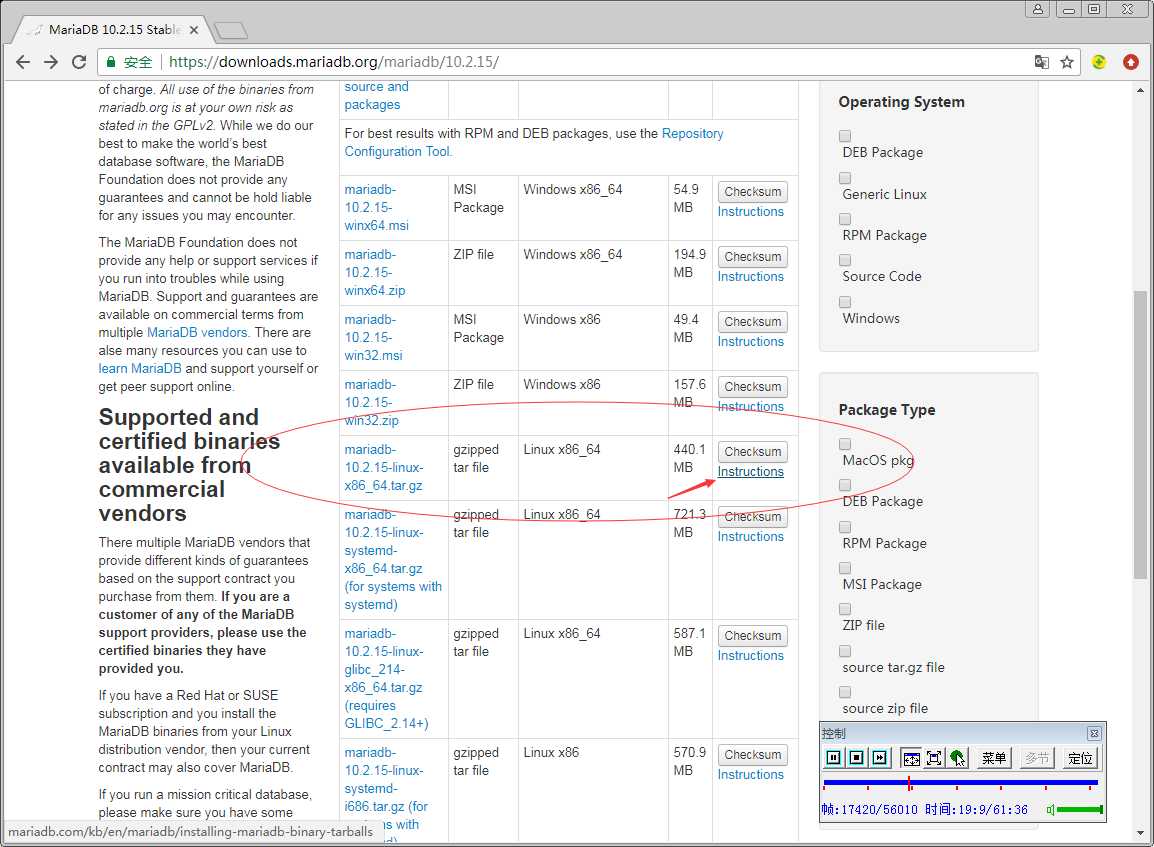The width and height of the screenshot is (1154, 847).
Task: Switch to full screen in the control panel
Action: (934, 758)
